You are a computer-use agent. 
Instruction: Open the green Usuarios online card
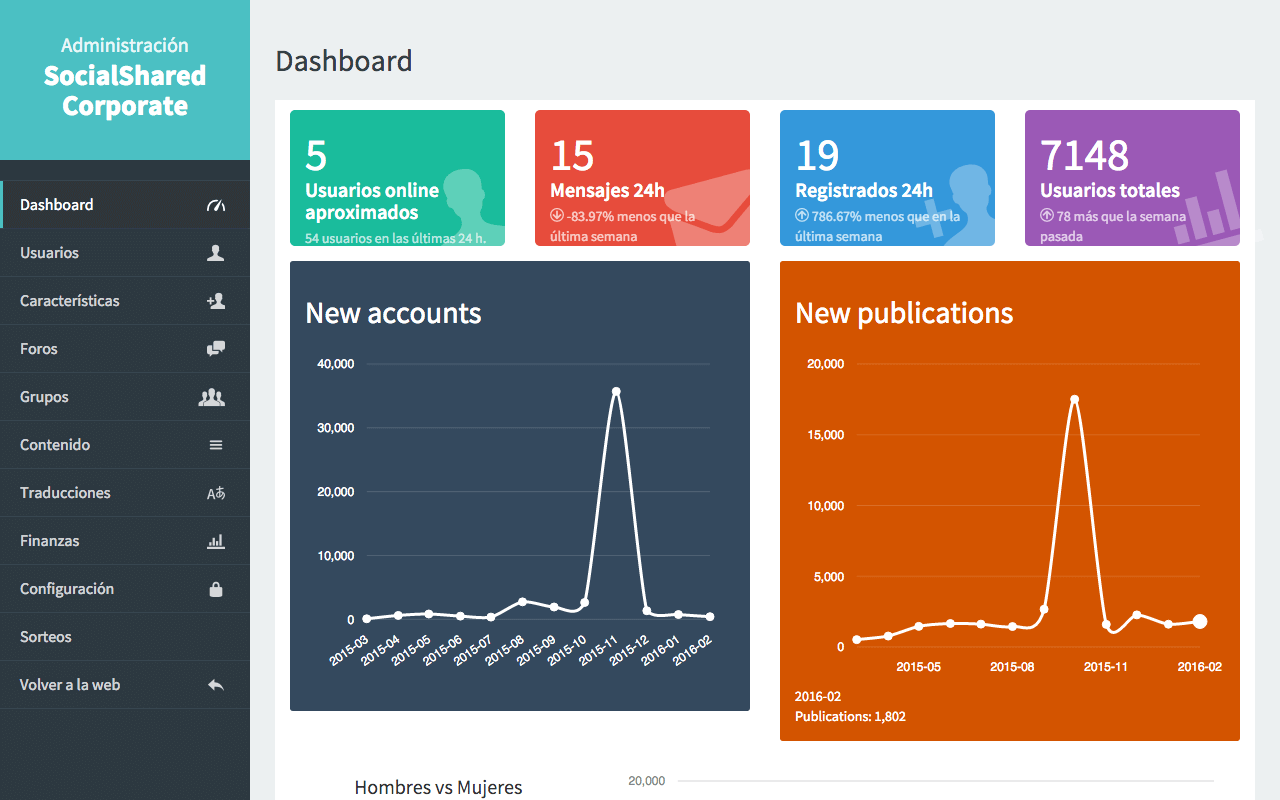click(x=397, y=178)
